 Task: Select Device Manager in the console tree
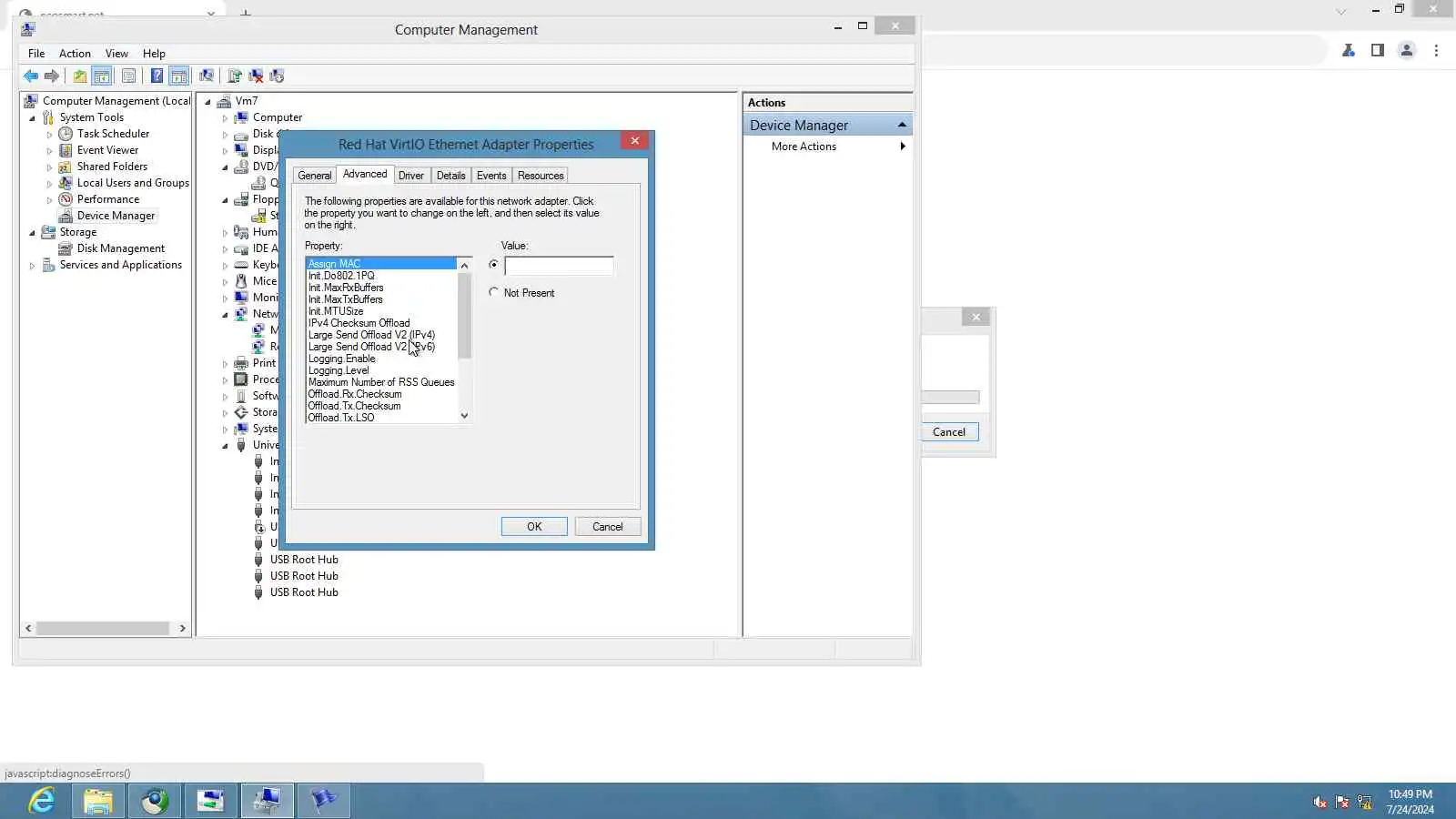pos(116,216)
